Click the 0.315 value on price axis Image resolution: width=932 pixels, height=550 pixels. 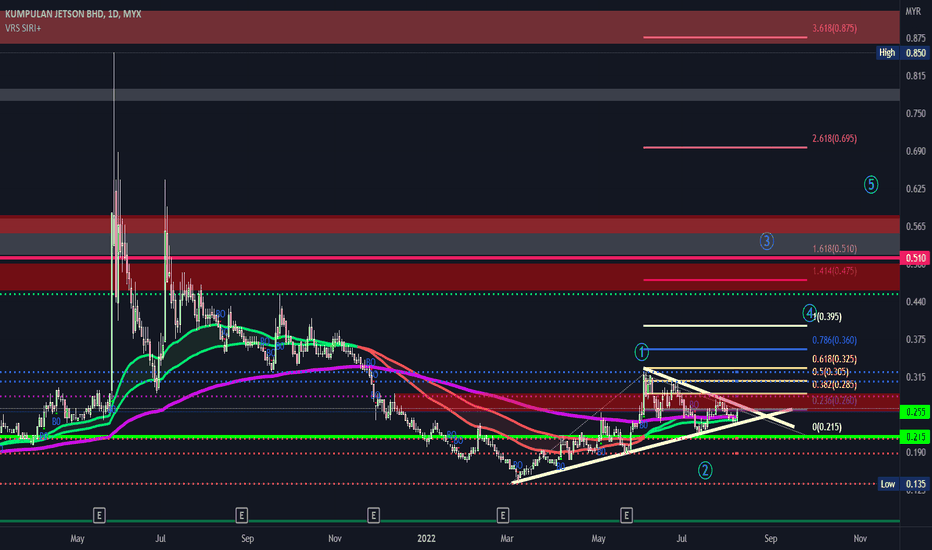915,377
